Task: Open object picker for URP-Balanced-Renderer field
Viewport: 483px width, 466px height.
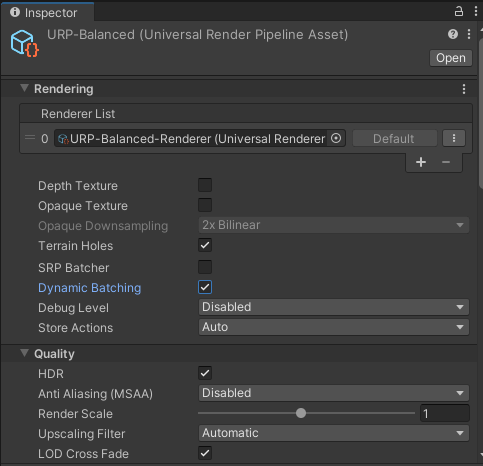Action: tap(336, 138)
